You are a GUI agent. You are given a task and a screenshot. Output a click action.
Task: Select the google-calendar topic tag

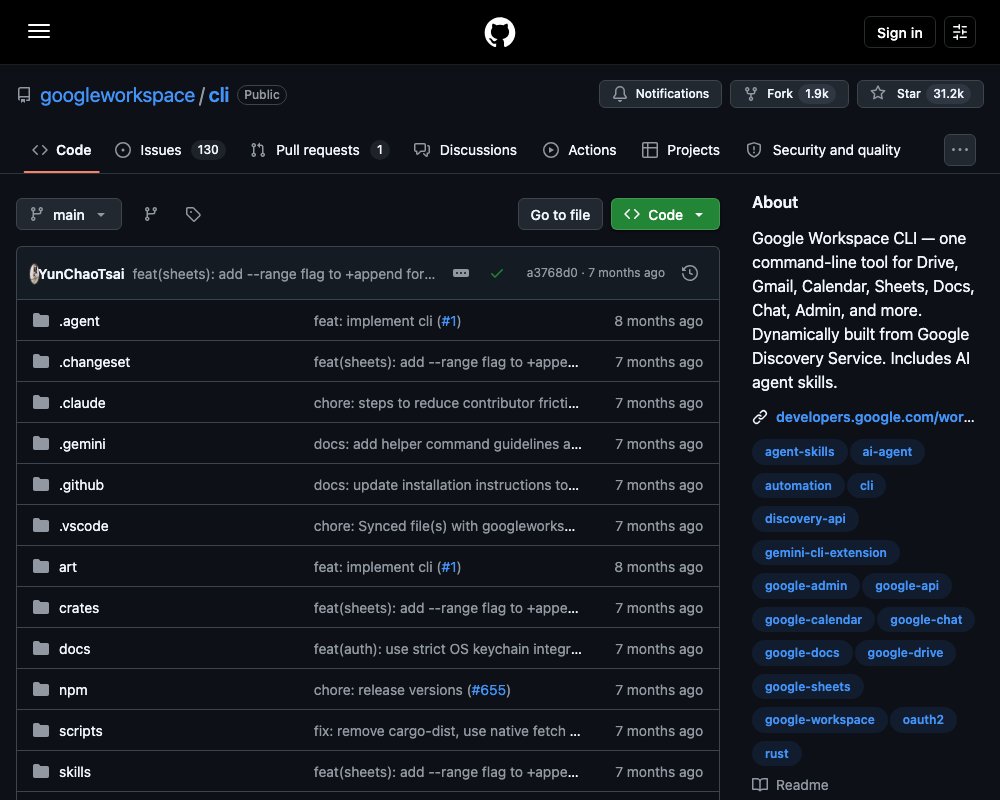tap(813, 619)
